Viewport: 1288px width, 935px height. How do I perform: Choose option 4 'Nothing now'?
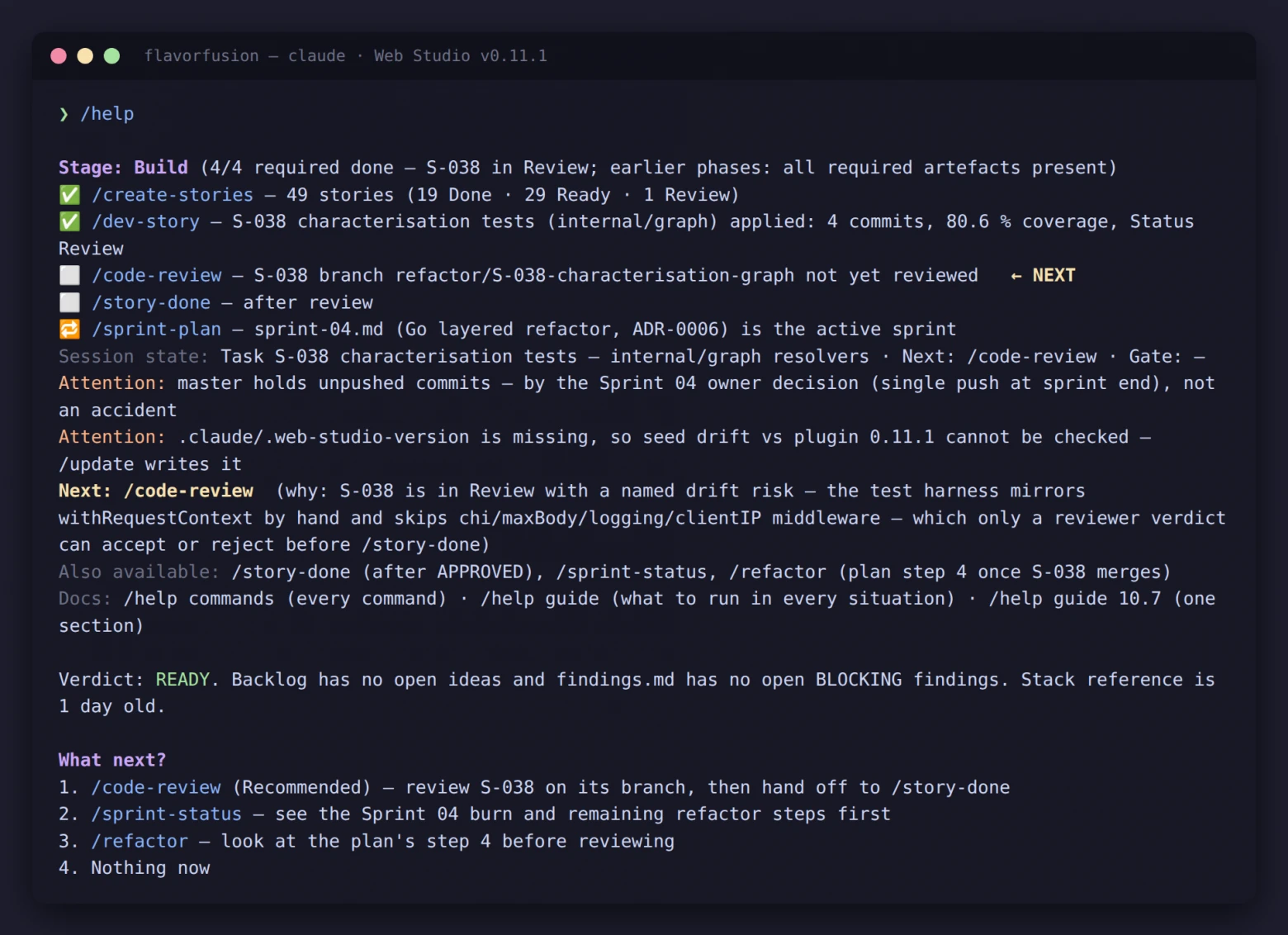click(x=135, y=868)
